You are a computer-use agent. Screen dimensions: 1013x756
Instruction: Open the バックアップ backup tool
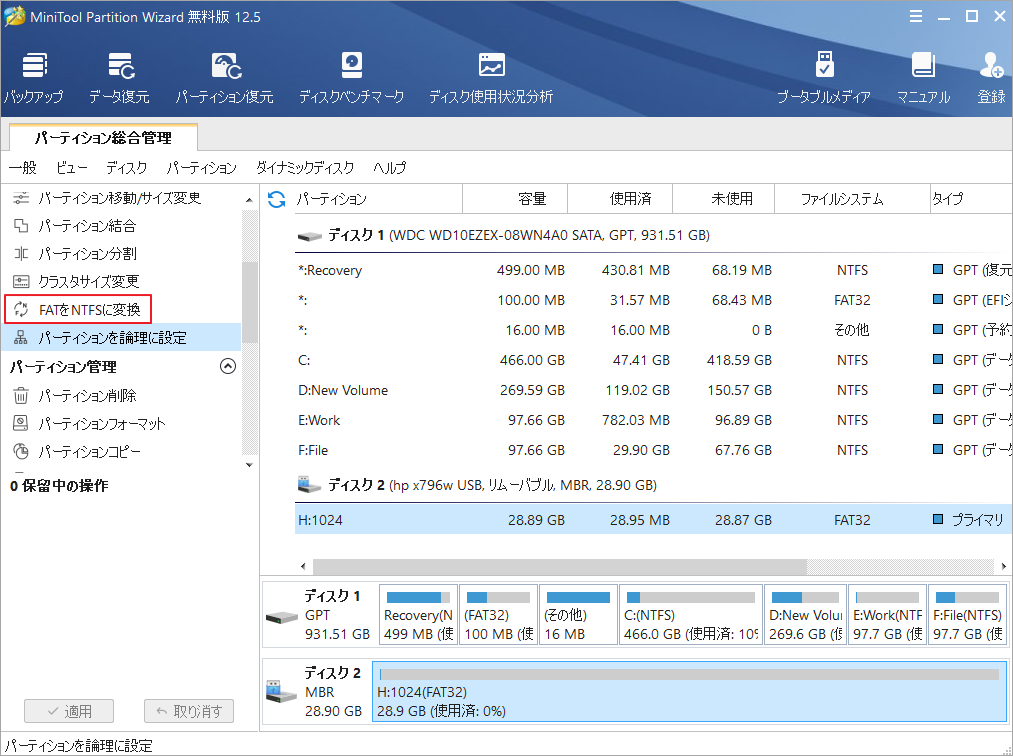[x=34, y=78]
